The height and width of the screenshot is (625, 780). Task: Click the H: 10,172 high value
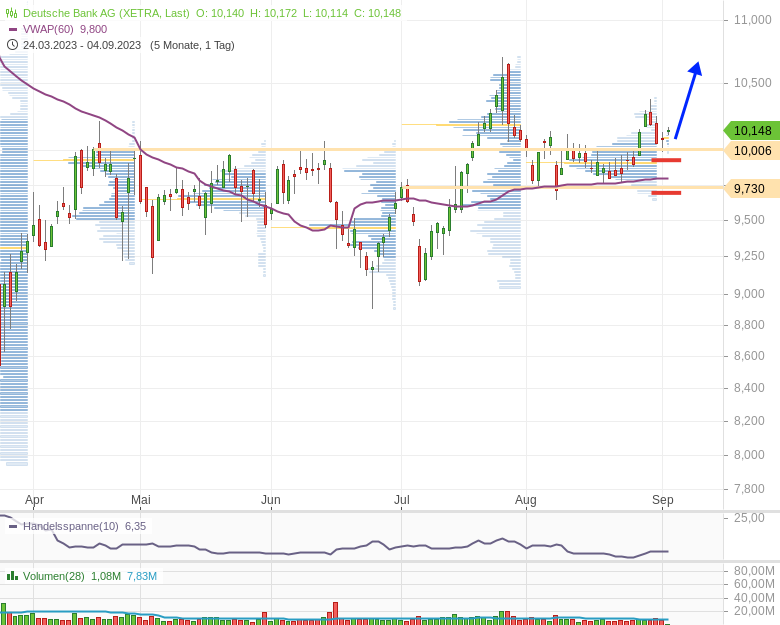273,13
